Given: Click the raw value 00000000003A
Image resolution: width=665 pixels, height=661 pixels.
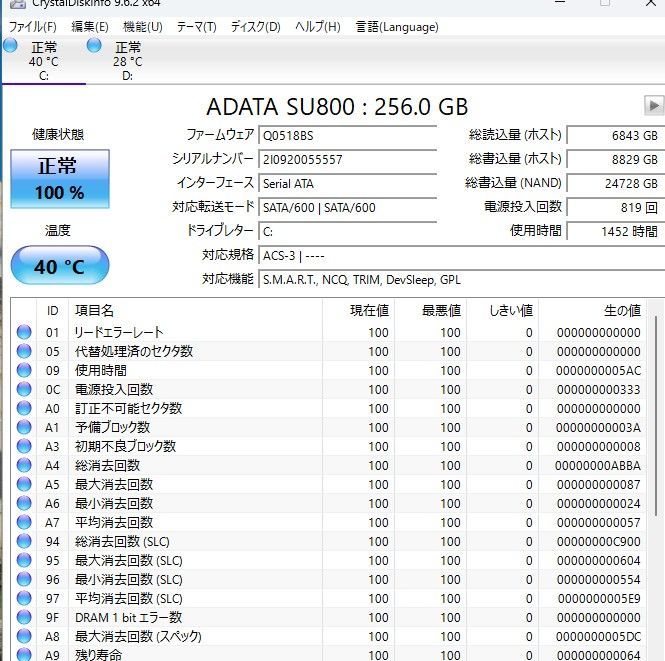Looking at the screenshot, I should [x=598, y=427].
